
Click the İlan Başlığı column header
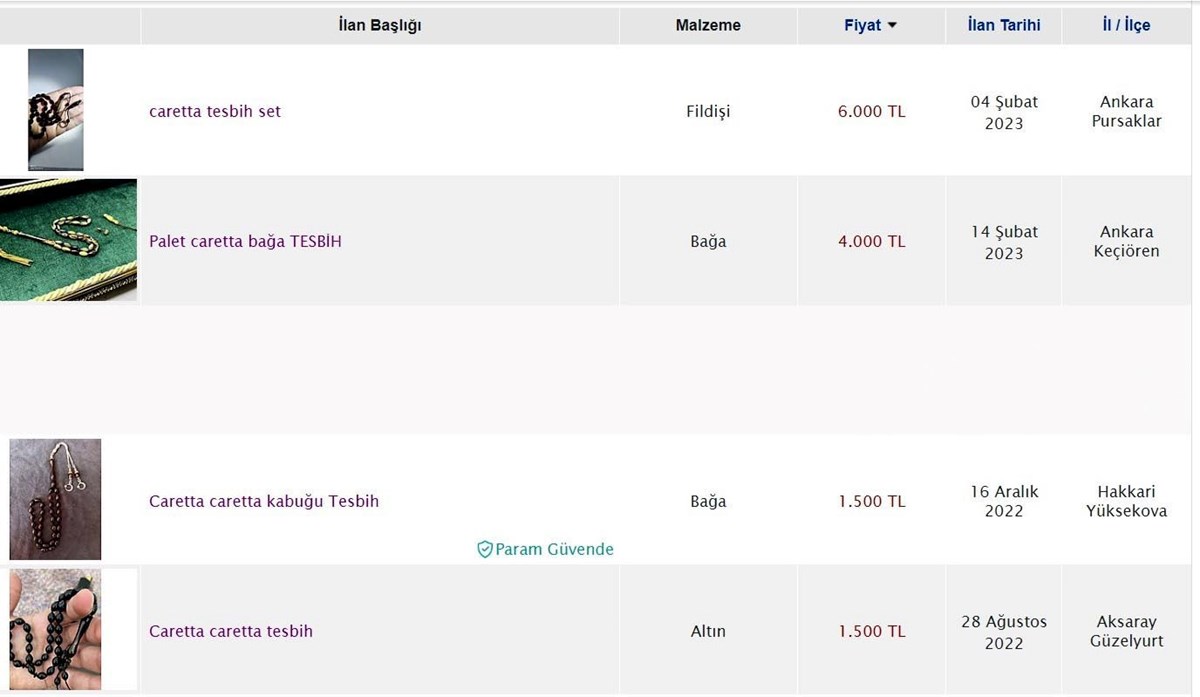pyautogui.click(x=380, y=25)
